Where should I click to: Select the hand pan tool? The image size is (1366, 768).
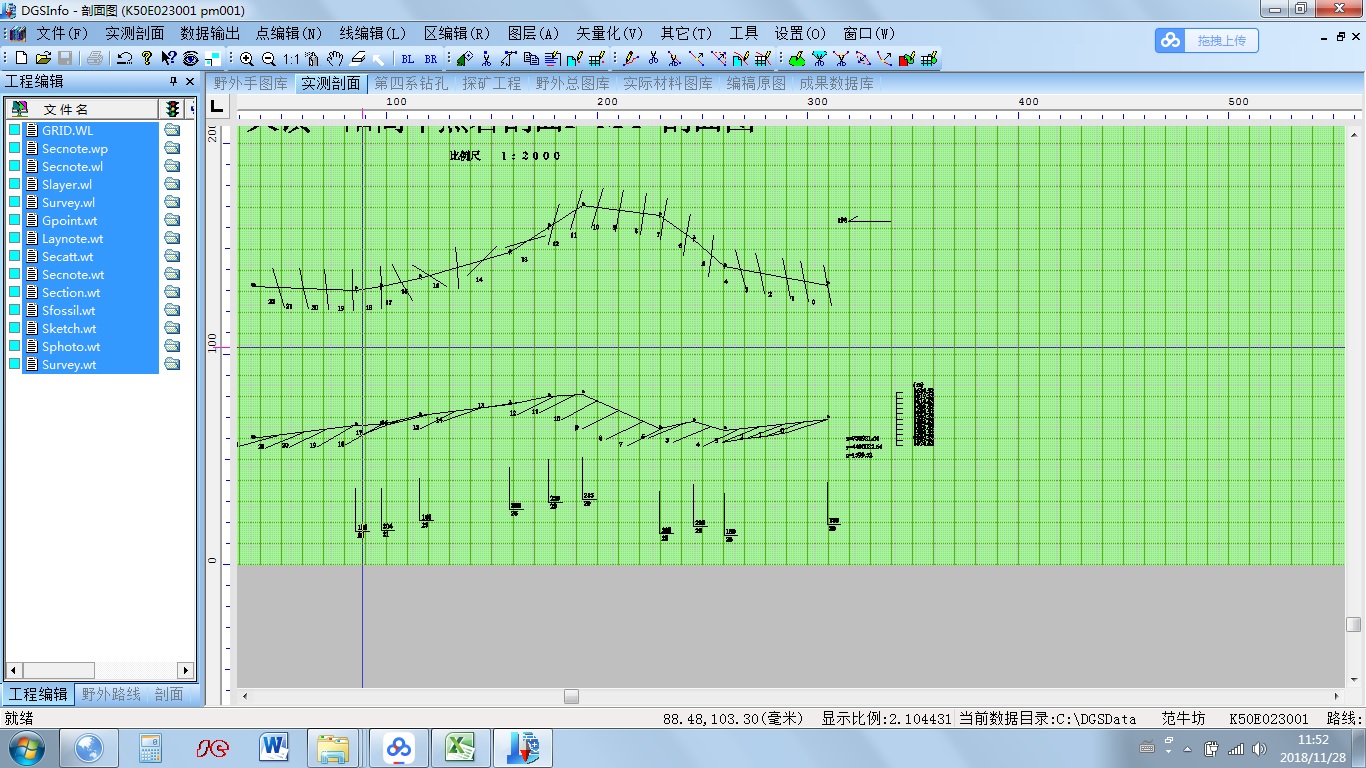click(x=335, y=58)
